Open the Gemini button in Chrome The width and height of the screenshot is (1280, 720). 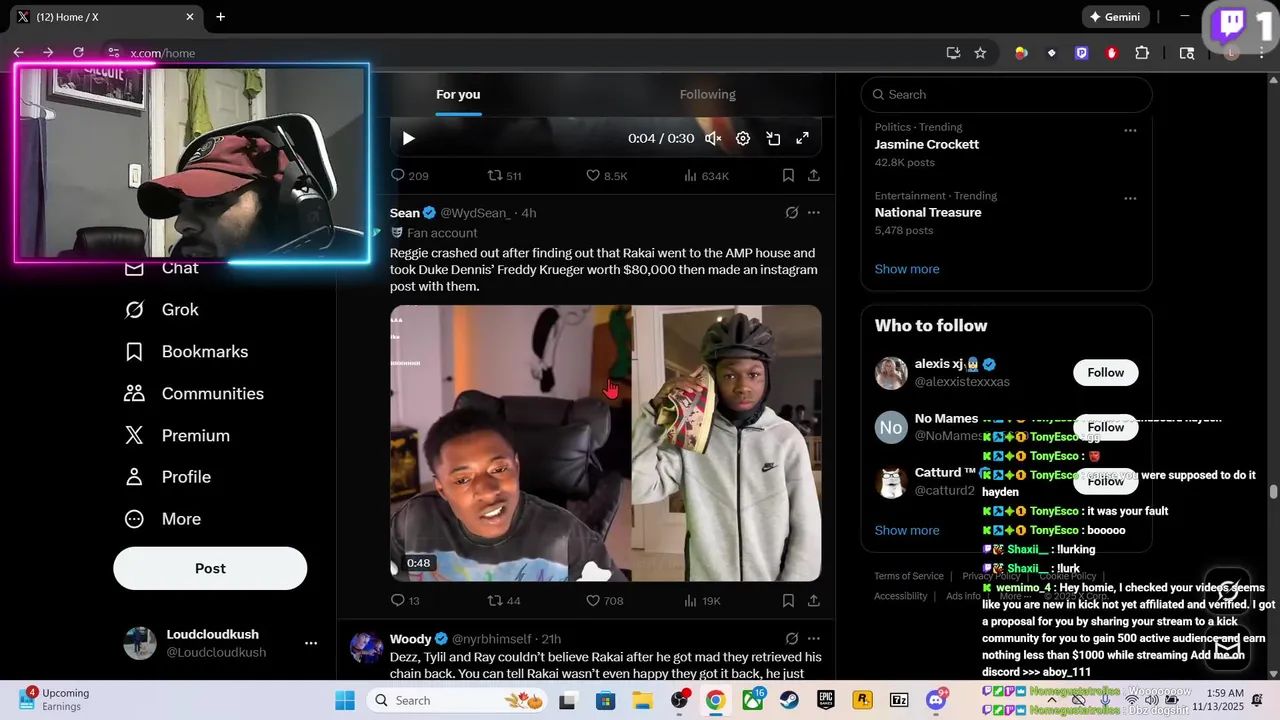pos(1115,17)
